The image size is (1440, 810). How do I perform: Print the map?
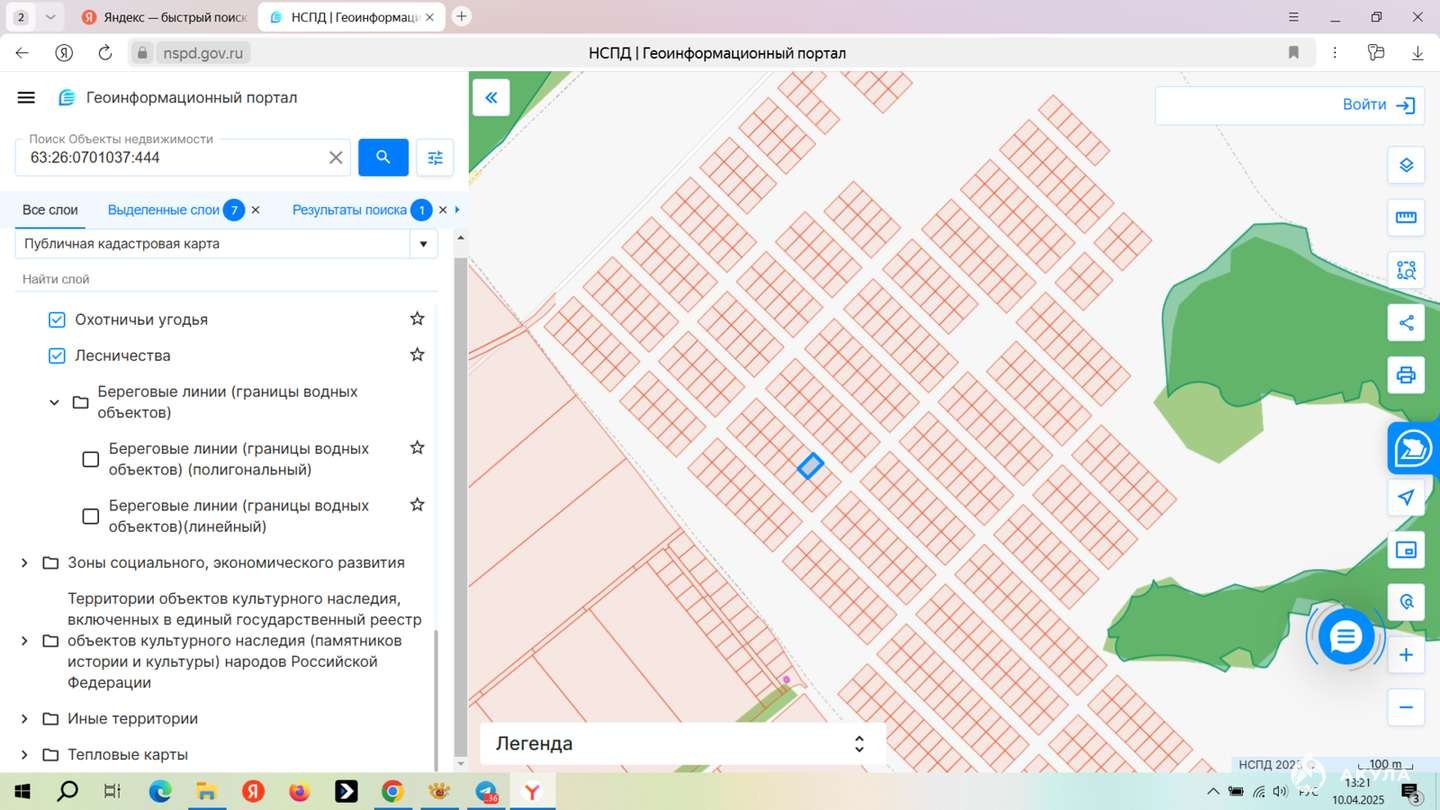pyautogui.click(x=1406, y=375)
